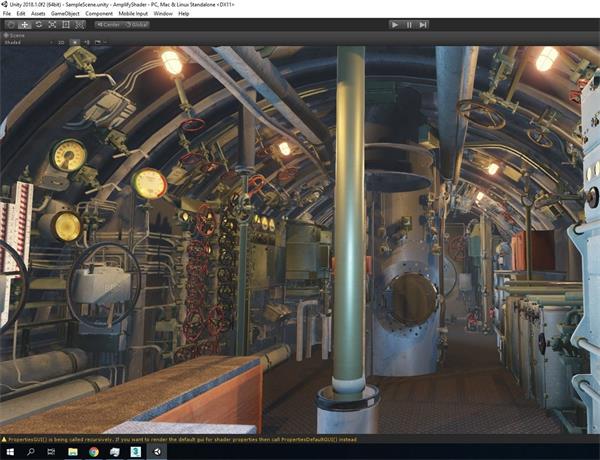Toggle the 2D scene view mode
This screenshot has height=460, width=600.
click(61, 43)
